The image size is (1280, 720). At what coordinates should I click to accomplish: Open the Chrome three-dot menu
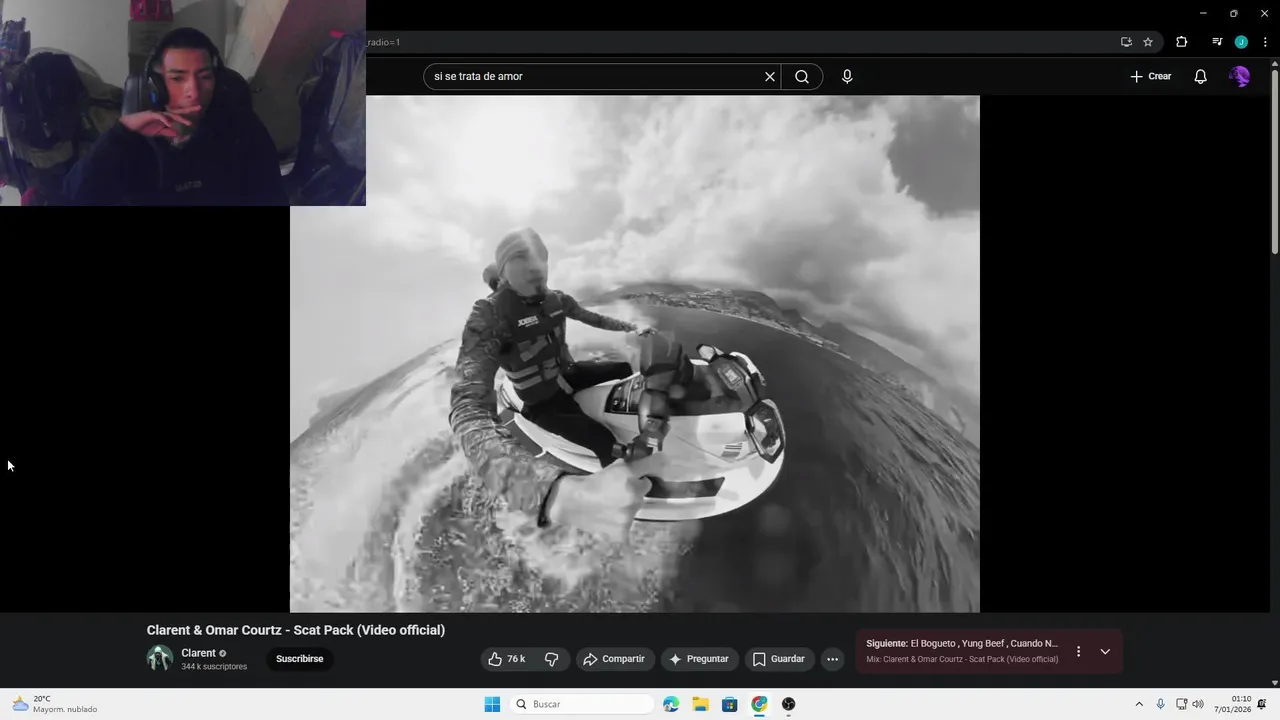coord(1265,42)
